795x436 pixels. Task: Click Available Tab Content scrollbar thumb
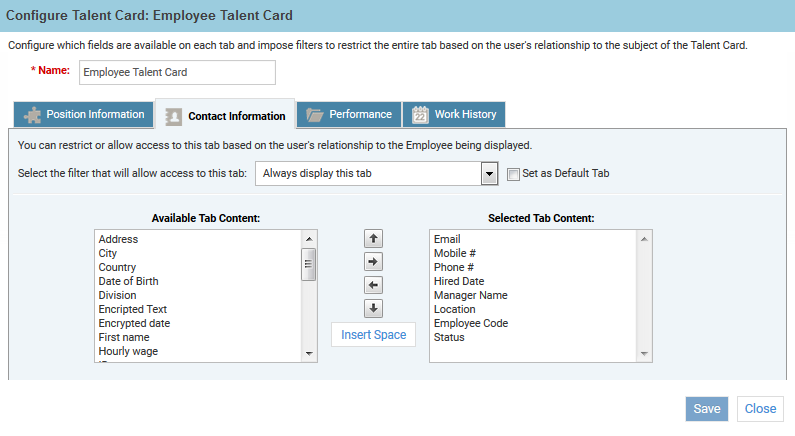(x=308, y=264)
